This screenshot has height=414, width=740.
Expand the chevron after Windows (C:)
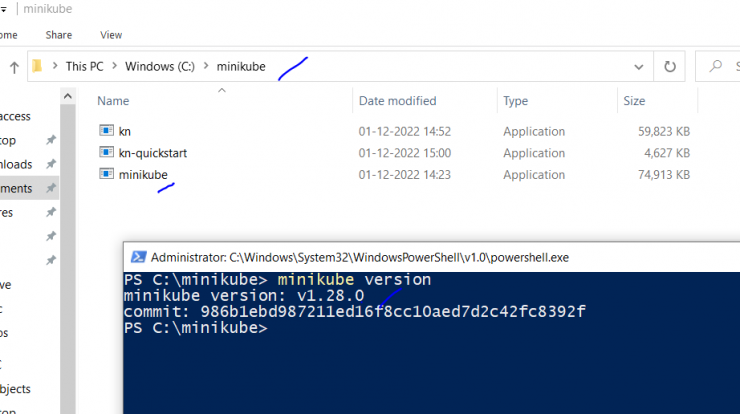(206, 66)
